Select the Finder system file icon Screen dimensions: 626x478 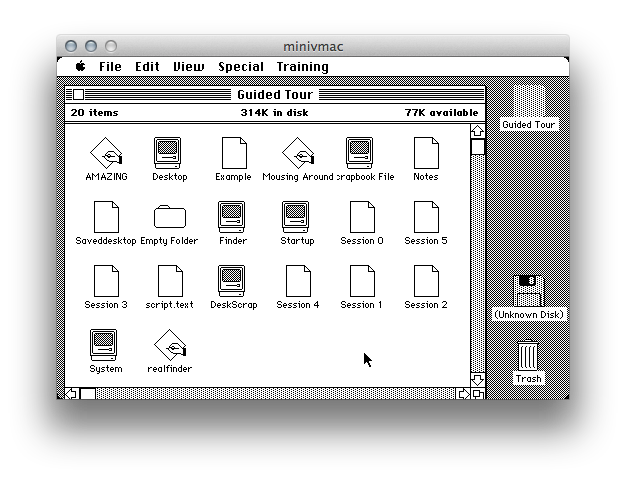click(x=232, y=217)
